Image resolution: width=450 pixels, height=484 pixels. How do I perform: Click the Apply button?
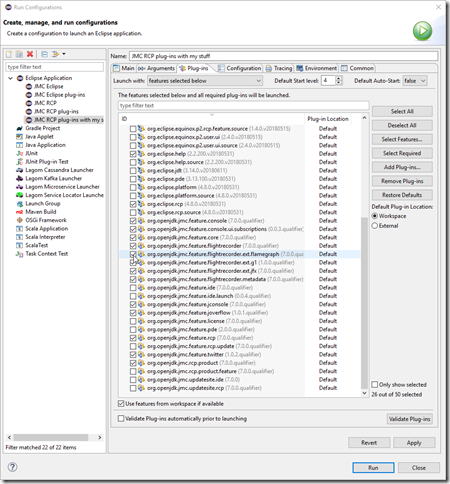click(414, 443)
